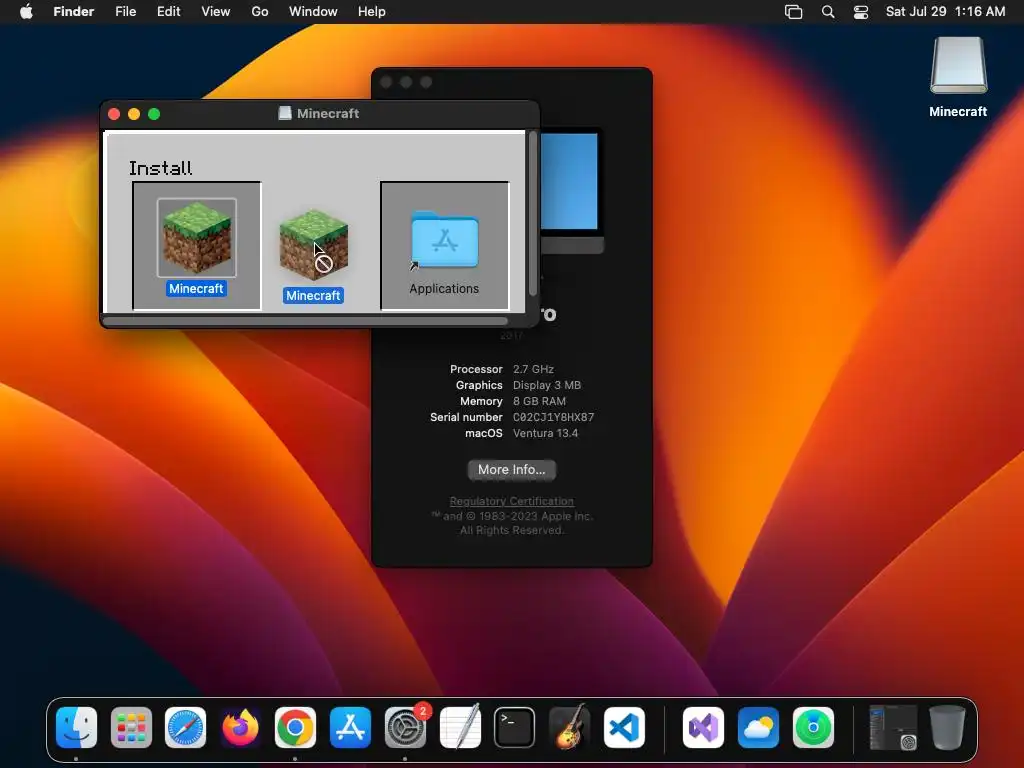Open the Go menu

tap(260, 12)
